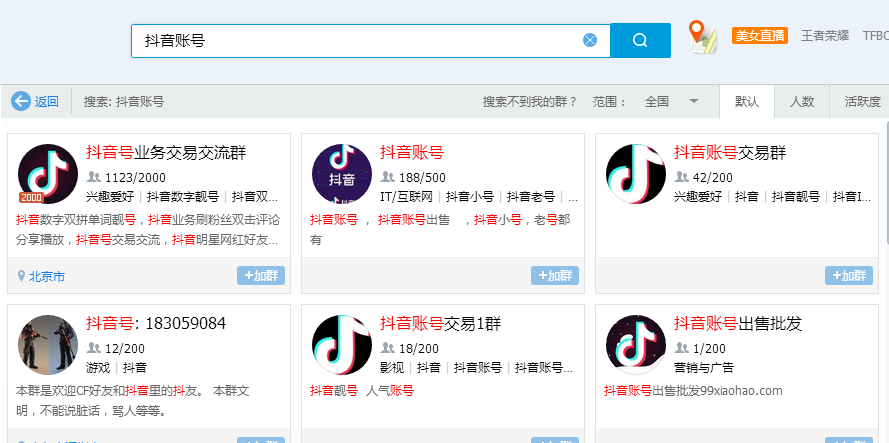
Task: Click the 抖音数字靓号 tag
Action: click(x=183, y=197)
